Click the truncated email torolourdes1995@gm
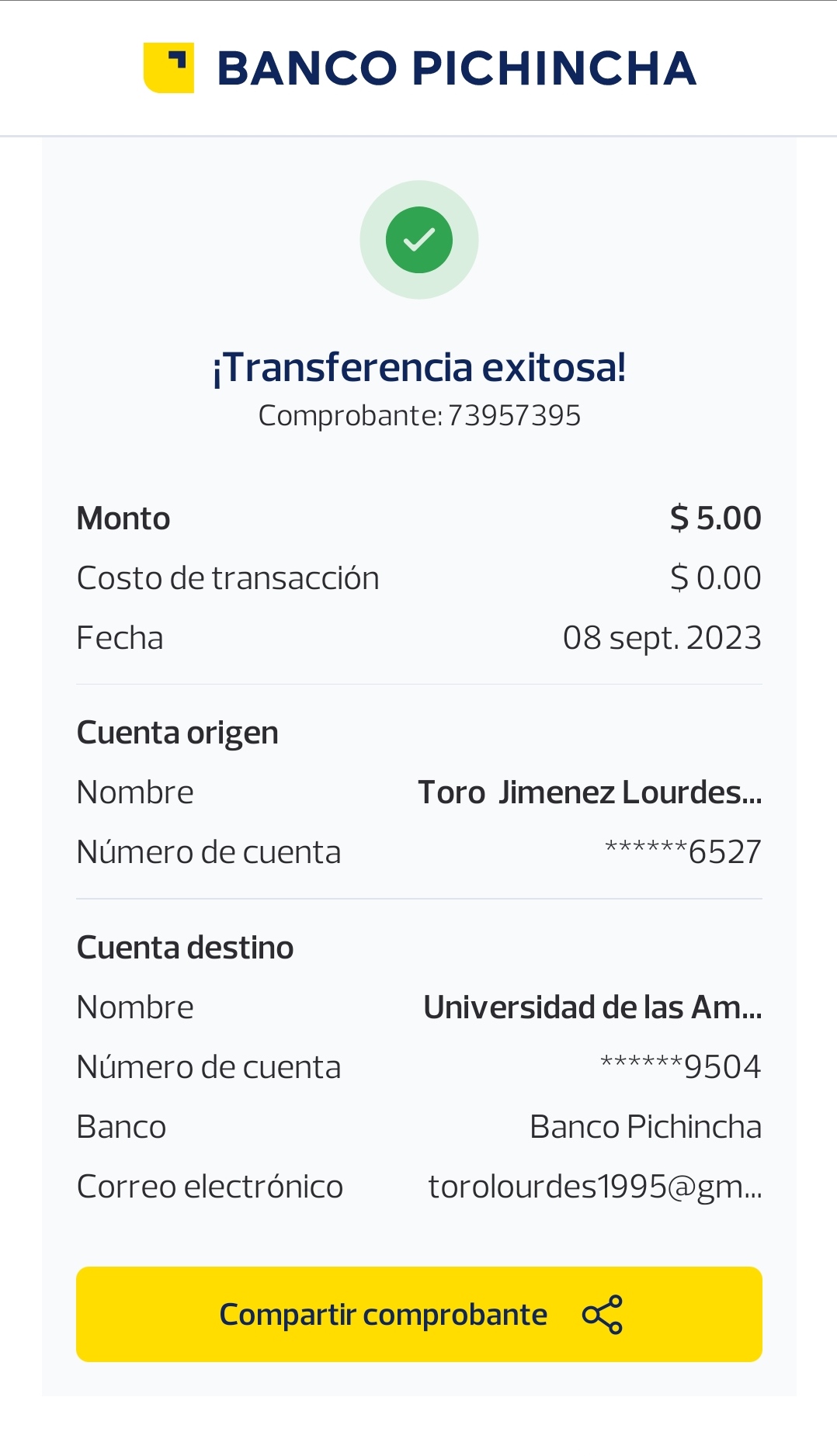The height and width of the screenshot is (1456, 837). [x=595, y=1187]
